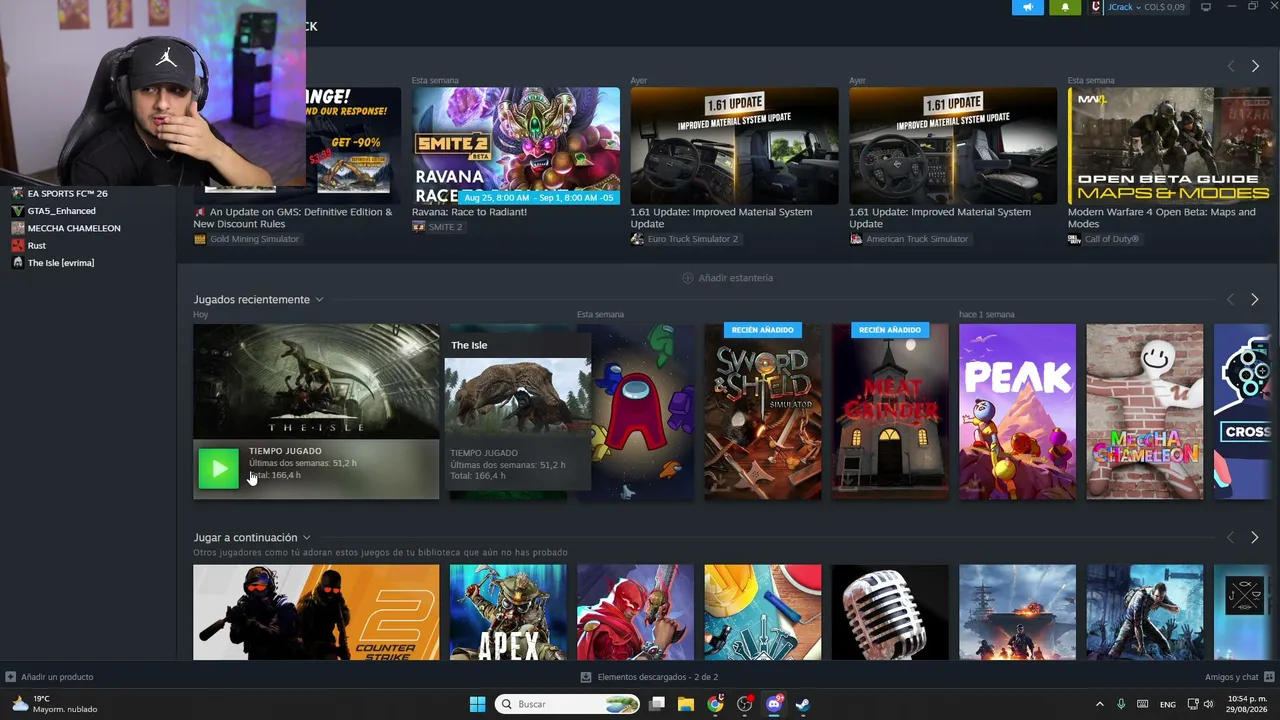Image resolution: width=1280 pixels, height=720 pixels.
Task: Select GTA5_Enhanced in the library list
Action: [62, 211]
